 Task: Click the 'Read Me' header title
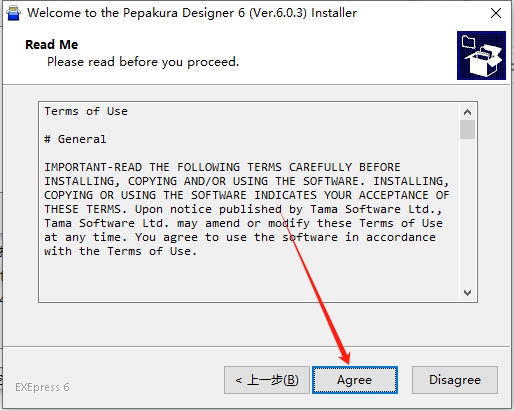(52, 45)
